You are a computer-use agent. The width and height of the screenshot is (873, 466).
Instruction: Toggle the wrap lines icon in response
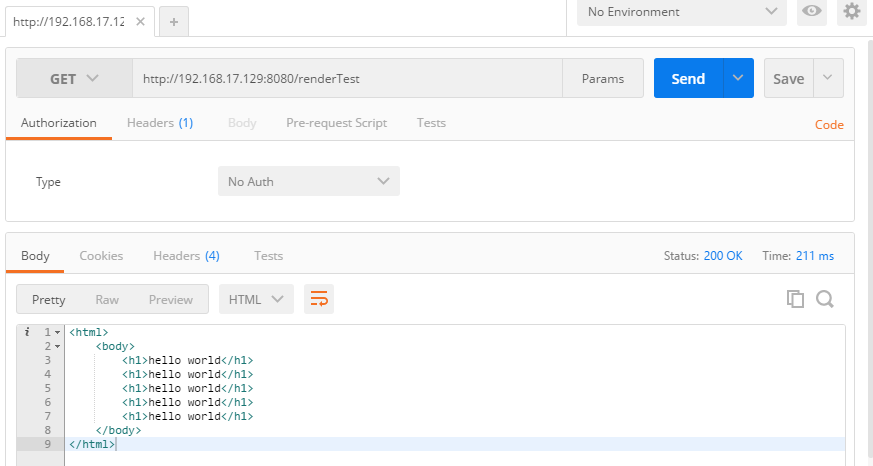pyautogui.click(x=319, y=299)
